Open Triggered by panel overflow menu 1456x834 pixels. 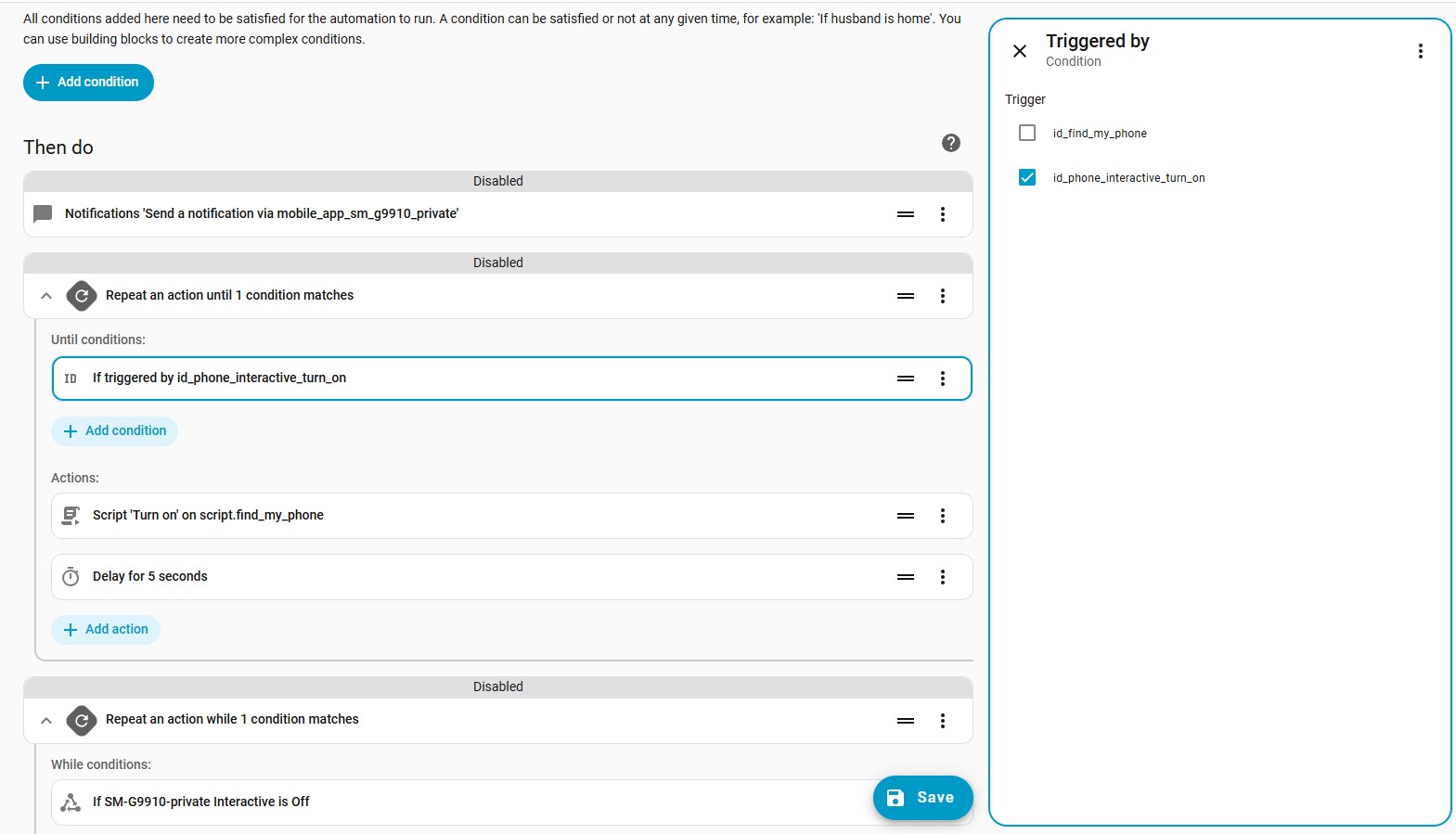1420,51
